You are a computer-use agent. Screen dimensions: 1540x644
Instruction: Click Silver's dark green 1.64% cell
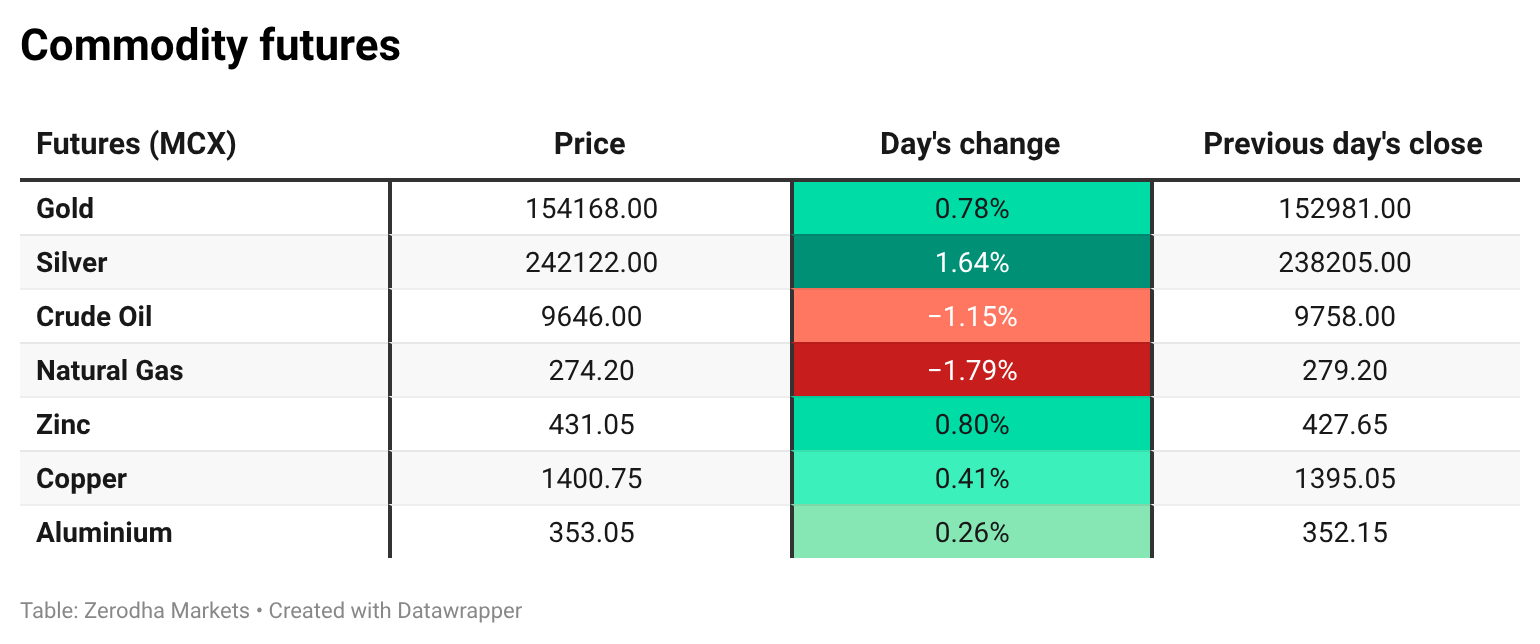coord(972,263)
